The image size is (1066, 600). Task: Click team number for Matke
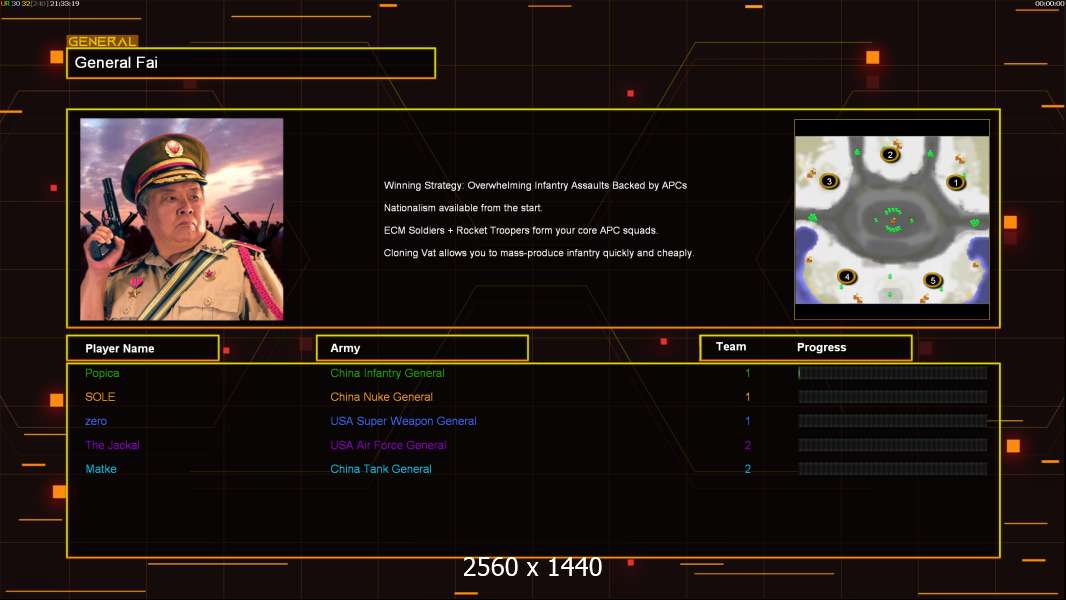747,469
